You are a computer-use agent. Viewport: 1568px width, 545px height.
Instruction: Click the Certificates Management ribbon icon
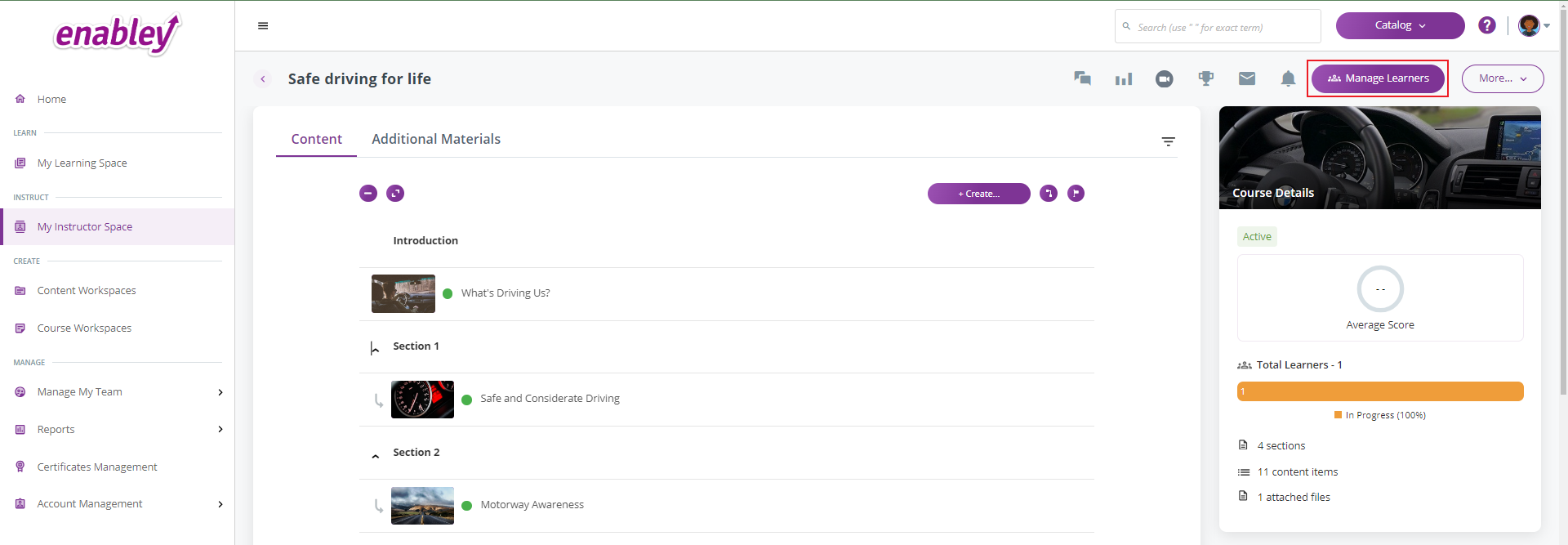coord(20,467)
